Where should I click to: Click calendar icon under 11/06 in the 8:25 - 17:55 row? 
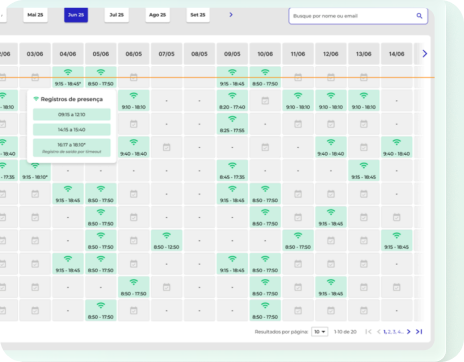click(x=298, y=124)
